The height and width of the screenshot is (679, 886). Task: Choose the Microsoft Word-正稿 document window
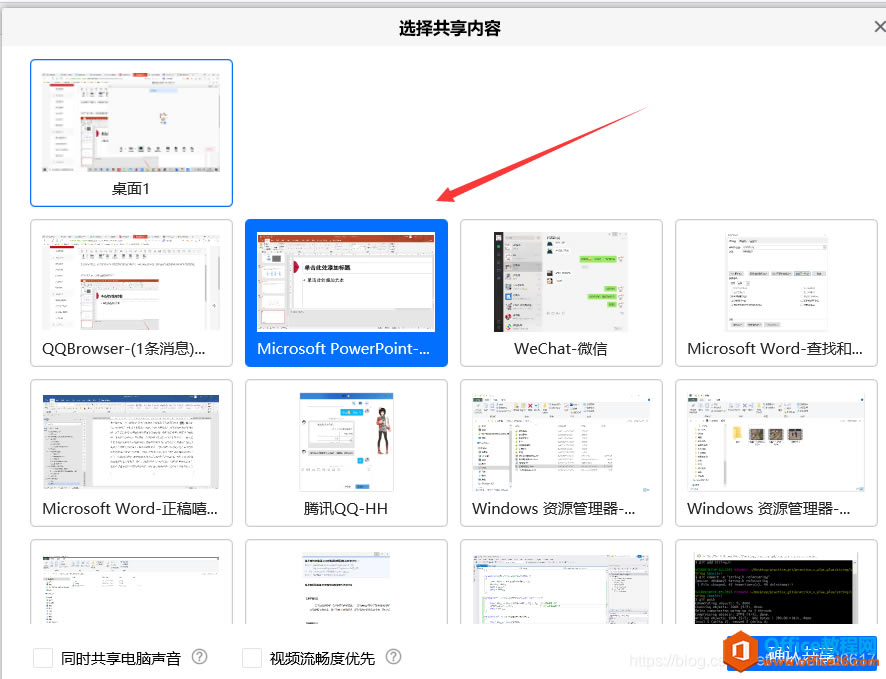pos(131,452)
